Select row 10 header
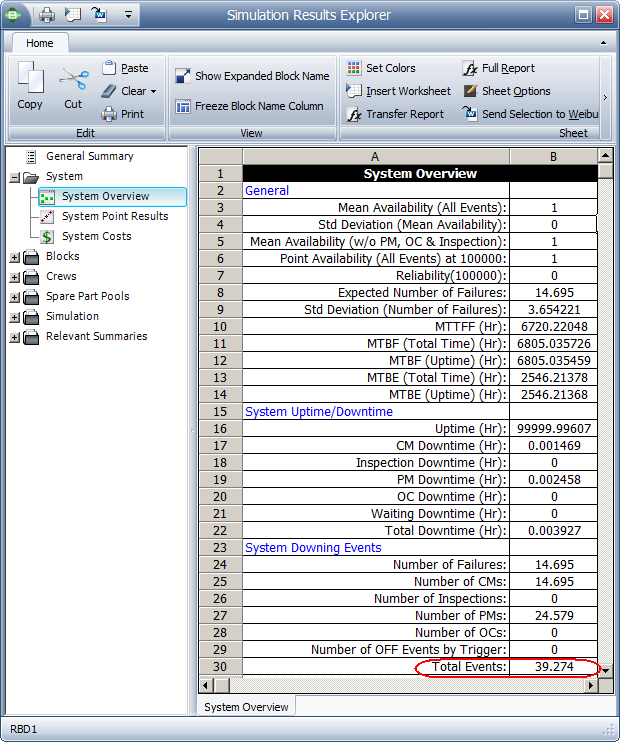Image resolution: width=620 pixels, height=742 pixels. click(x=220, y=327)
